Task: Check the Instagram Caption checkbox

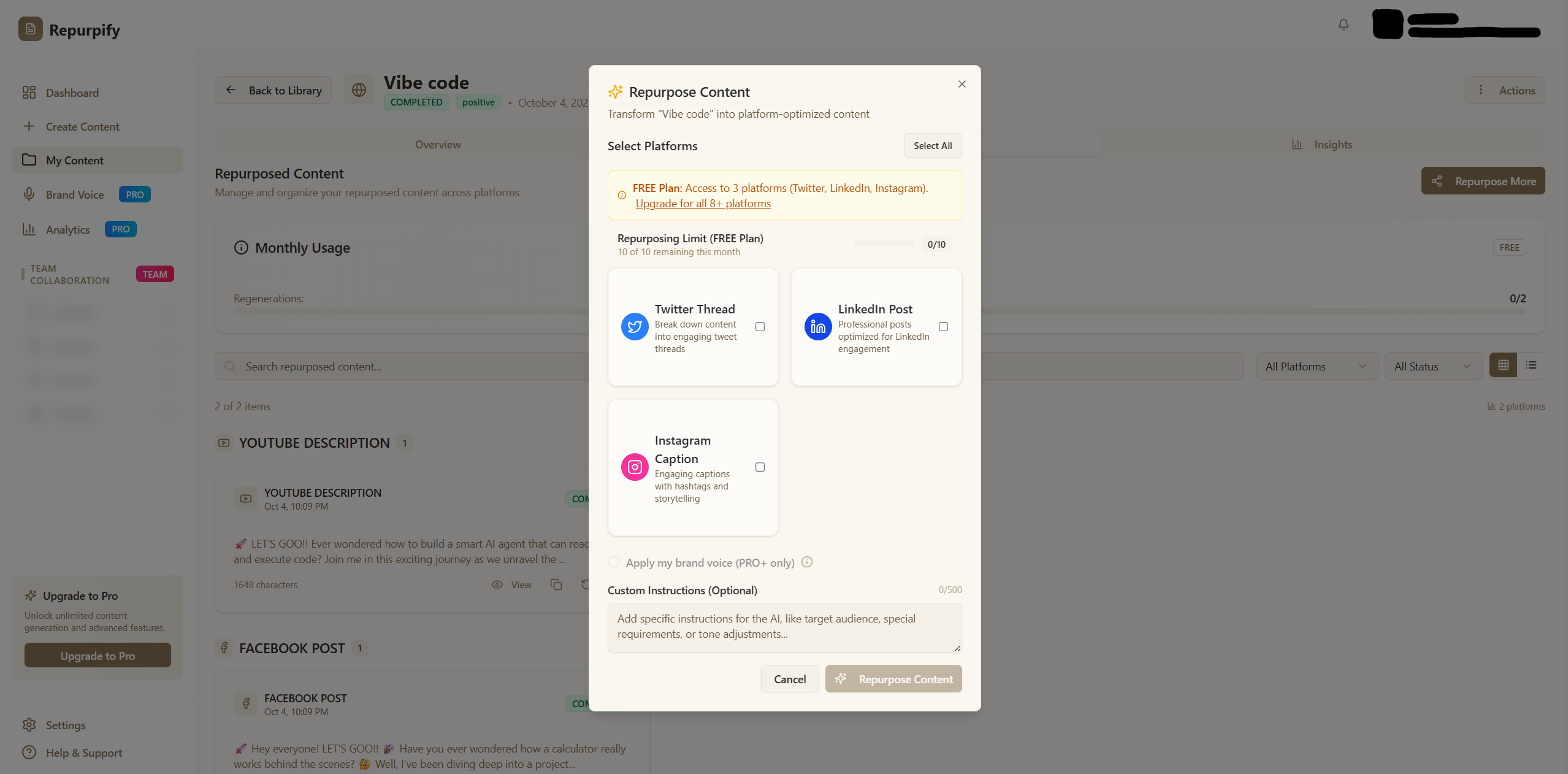Action: point(760,467)
